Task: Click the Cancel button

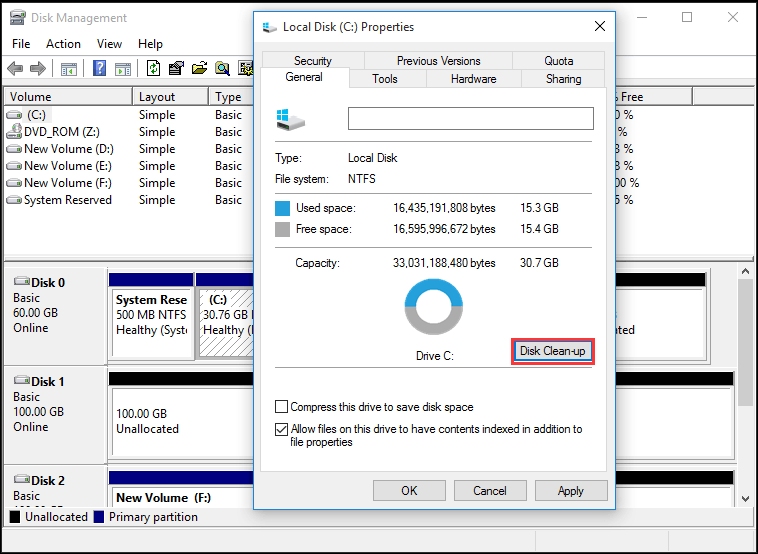Action: pos(490,491)
